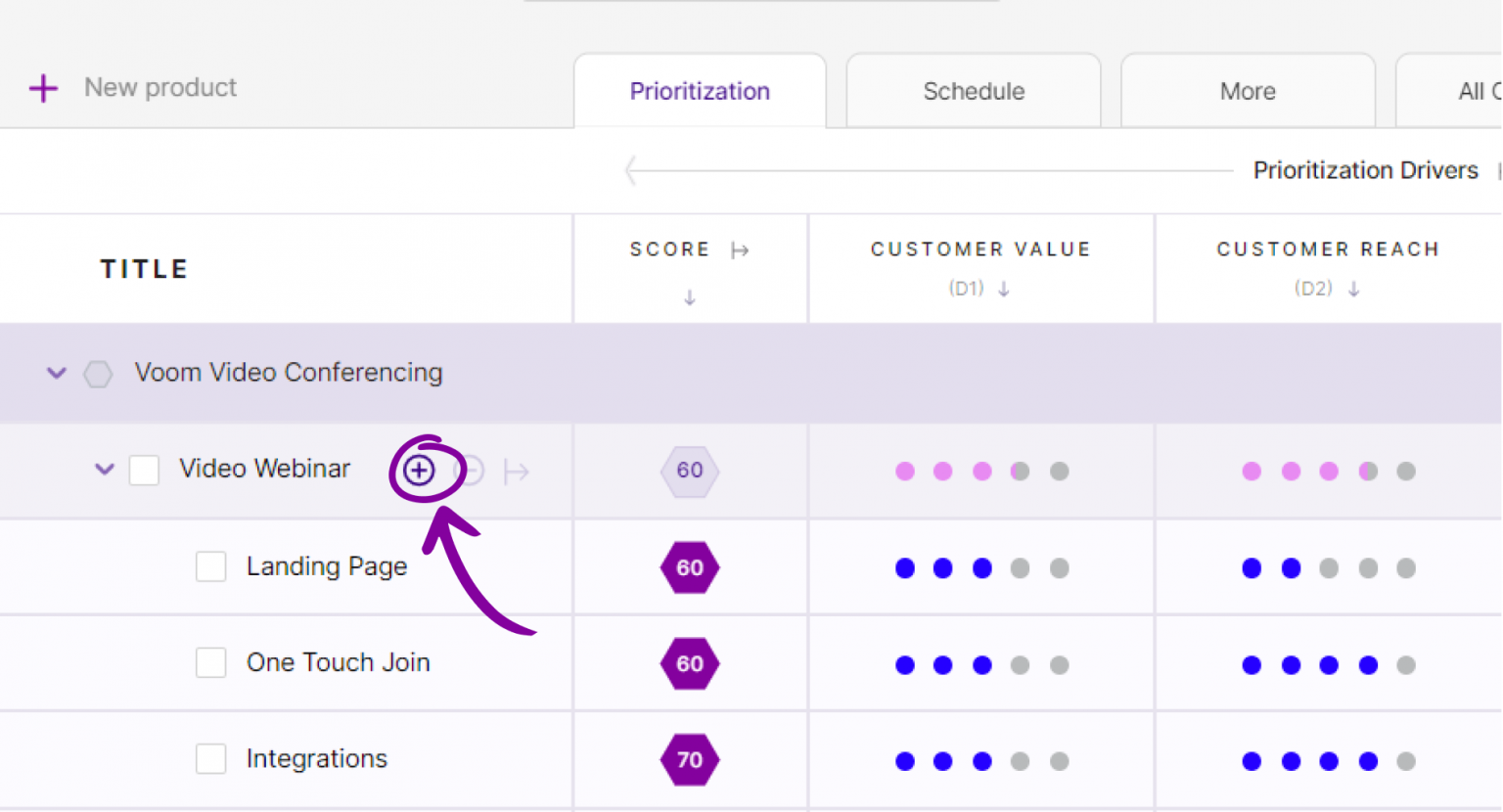1503x812 pixels.
Task: Sort by Score using the down arrow
Action: point(690,297)
